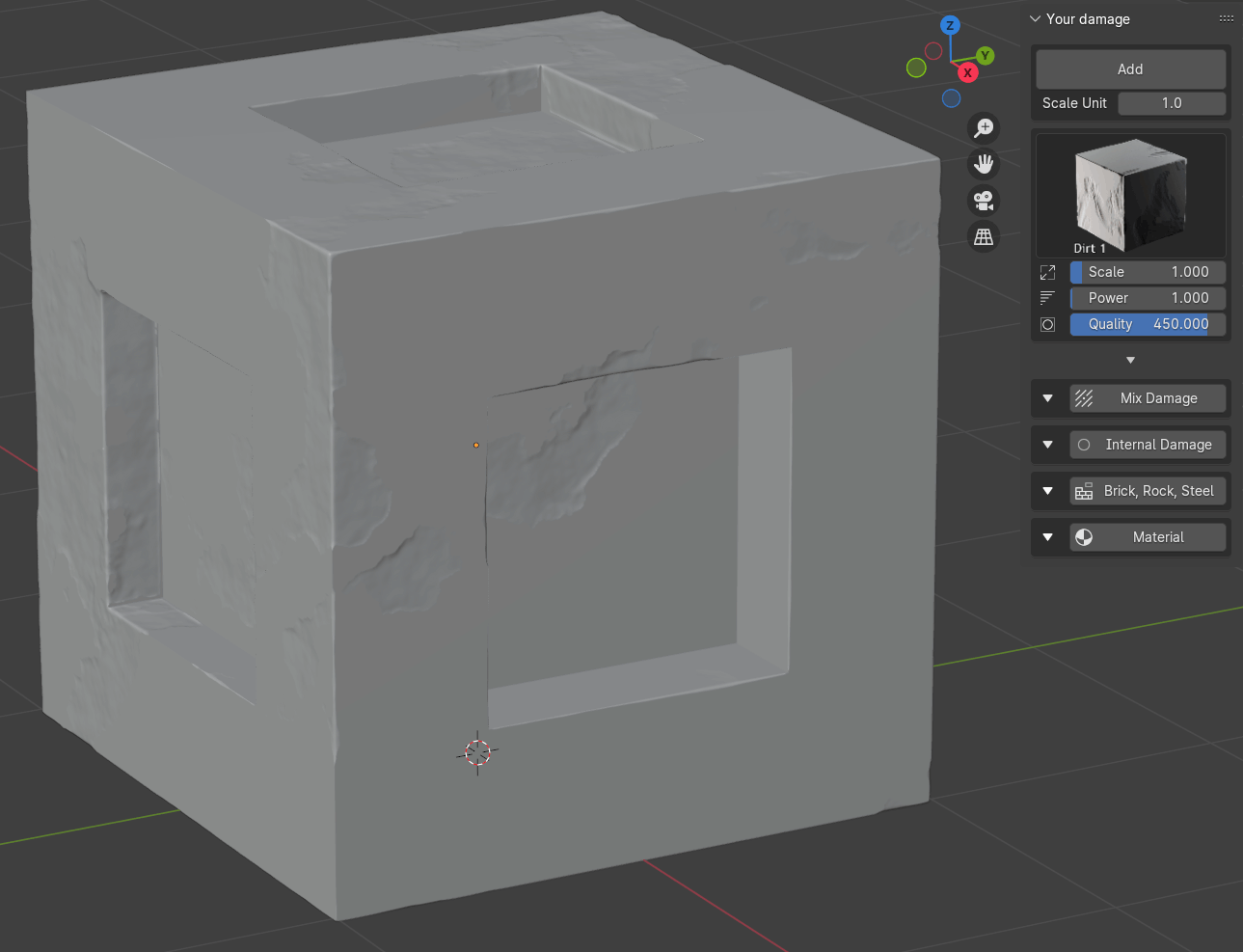1243x952 pixels.
Task: Click the Mix Damage button
Action: tap(1148, 398)
